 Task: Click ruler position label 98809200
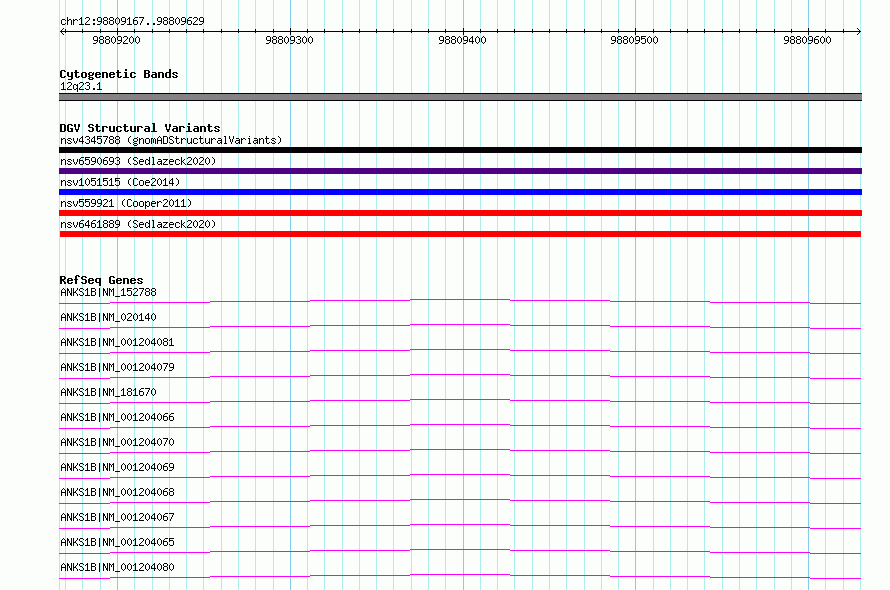pyautogui.click(x=116, y=40)
